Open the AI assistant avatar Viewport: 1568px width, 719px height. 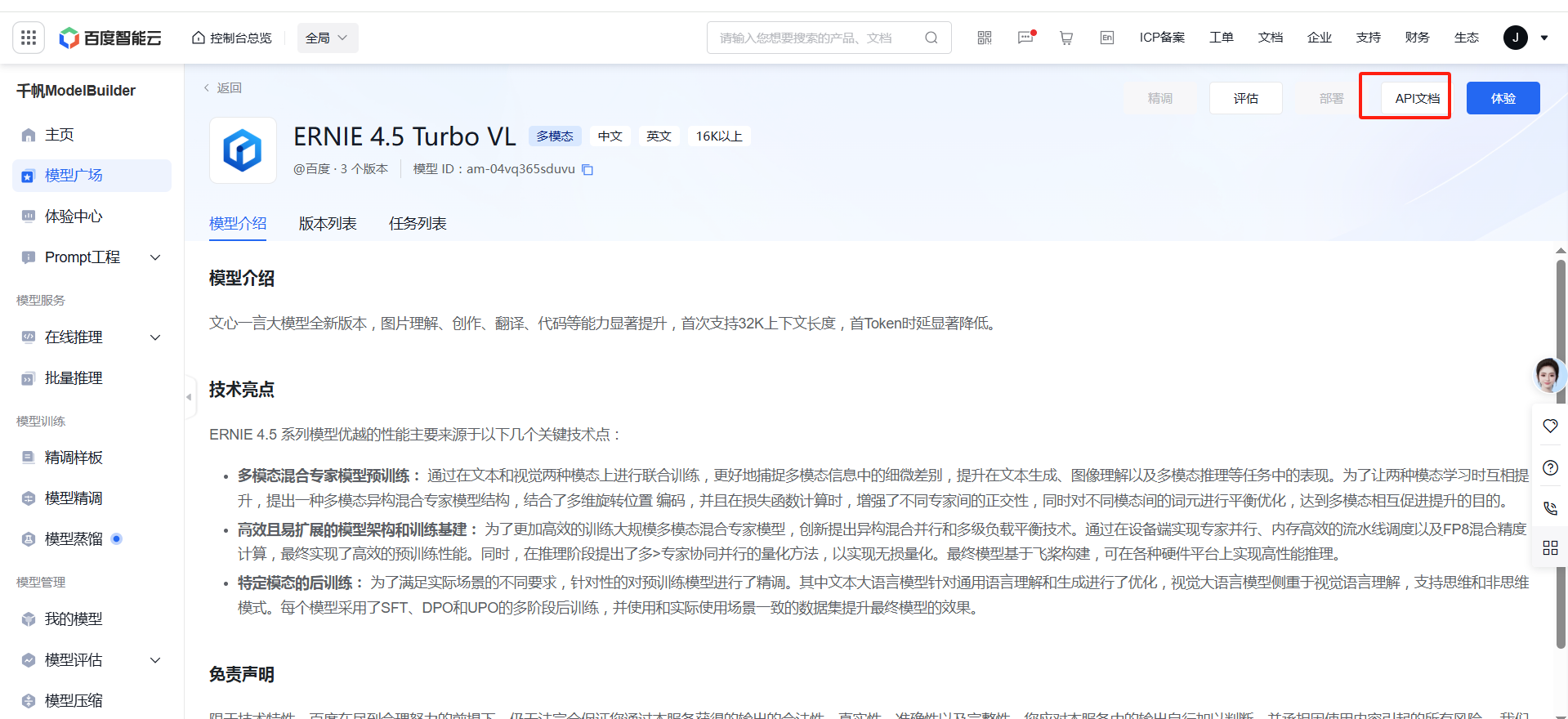pos(1548,376)
